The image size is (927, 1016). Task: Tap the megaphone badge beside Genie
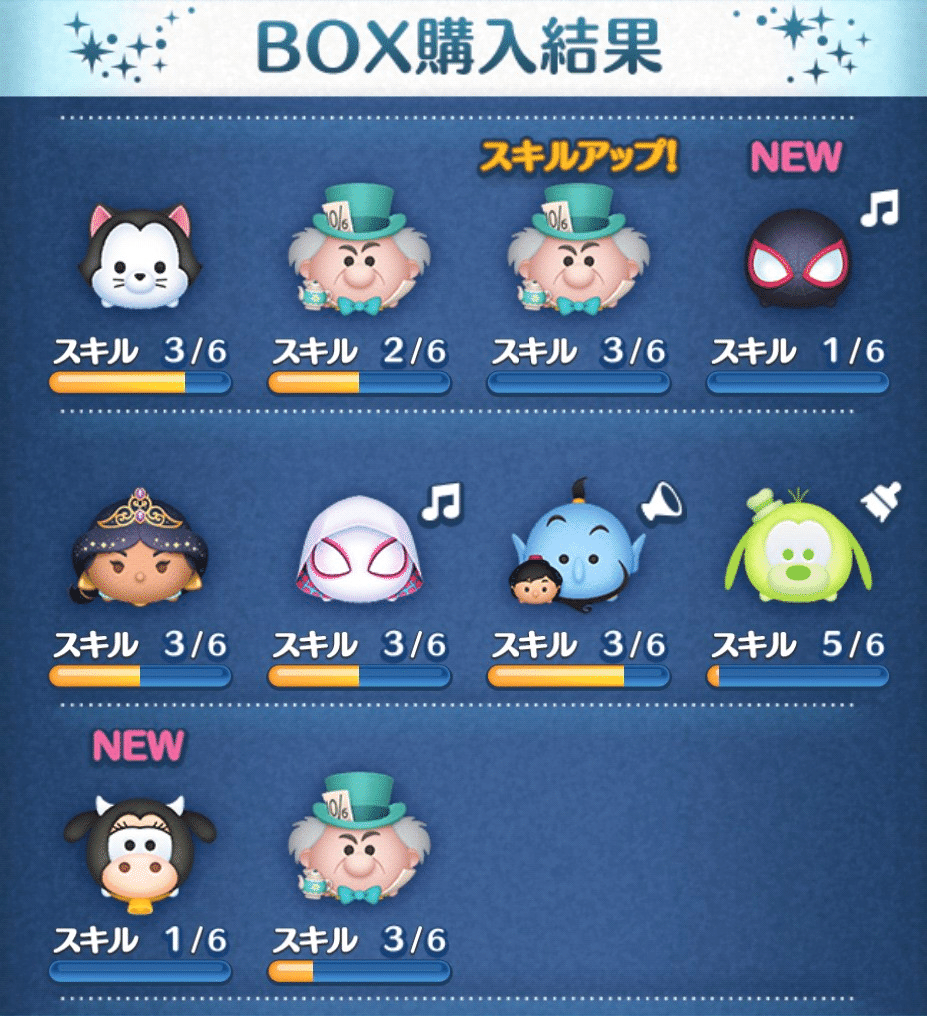tap(661, 503)
